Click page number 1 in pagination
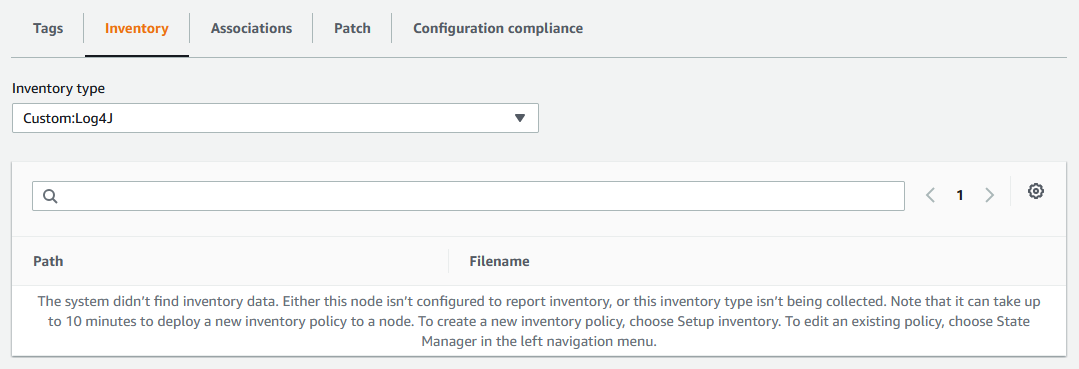Viewport: 1079px width, 369px height. pos(960,196)
